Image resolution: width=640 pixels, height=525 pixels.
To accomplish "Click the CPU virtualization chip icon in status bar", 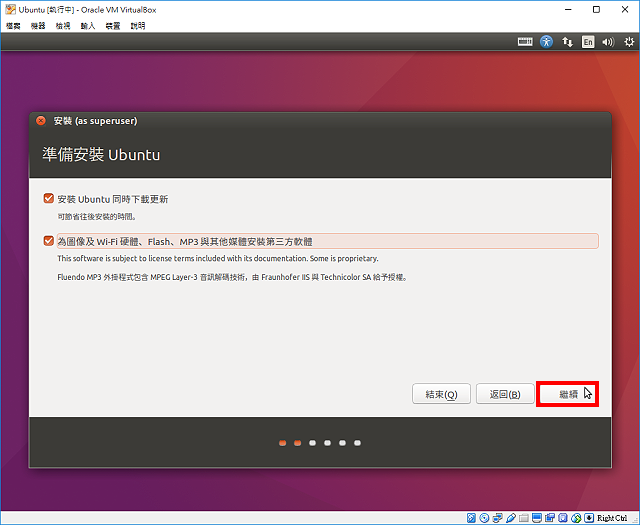I will point(563,518).
